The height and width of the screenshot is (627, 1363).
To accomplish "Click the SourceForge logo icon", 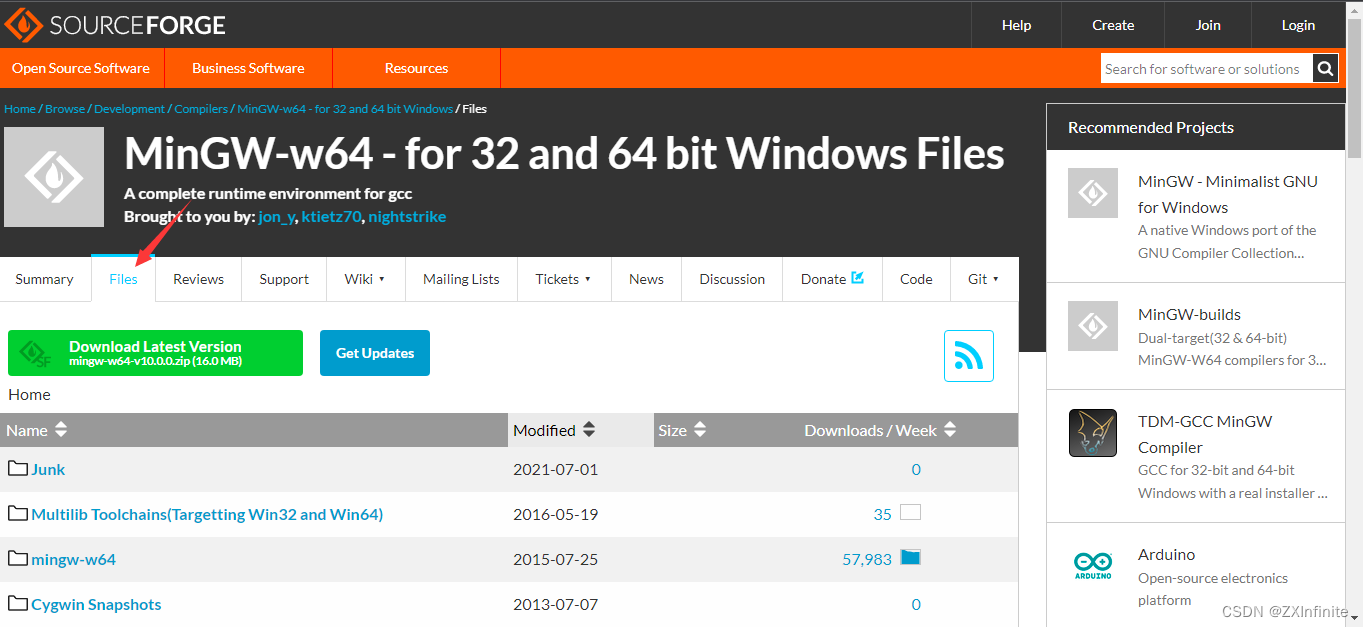I will coord(23,24).
